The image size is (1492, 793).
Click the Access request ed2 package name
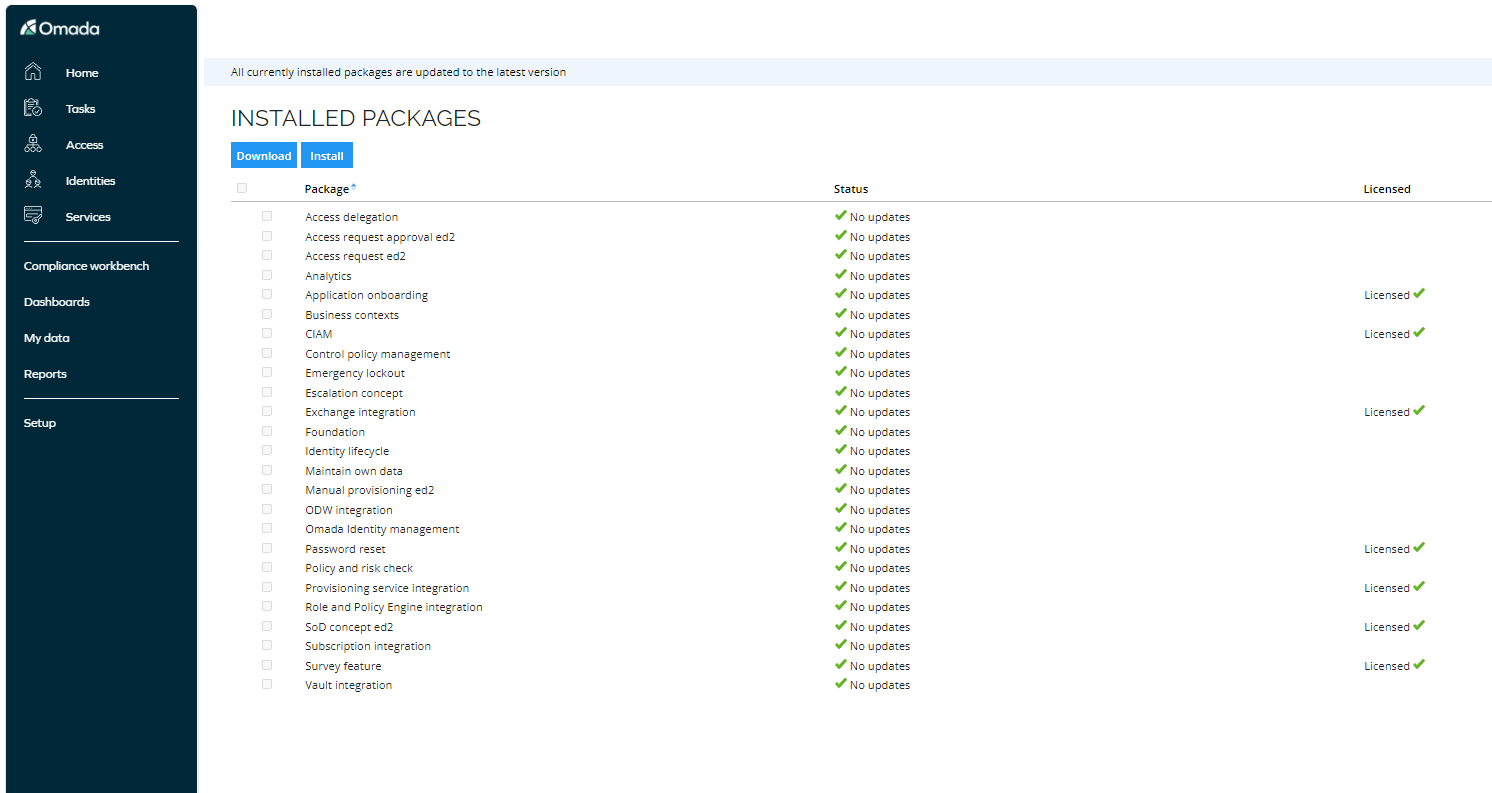pos(355,256)
